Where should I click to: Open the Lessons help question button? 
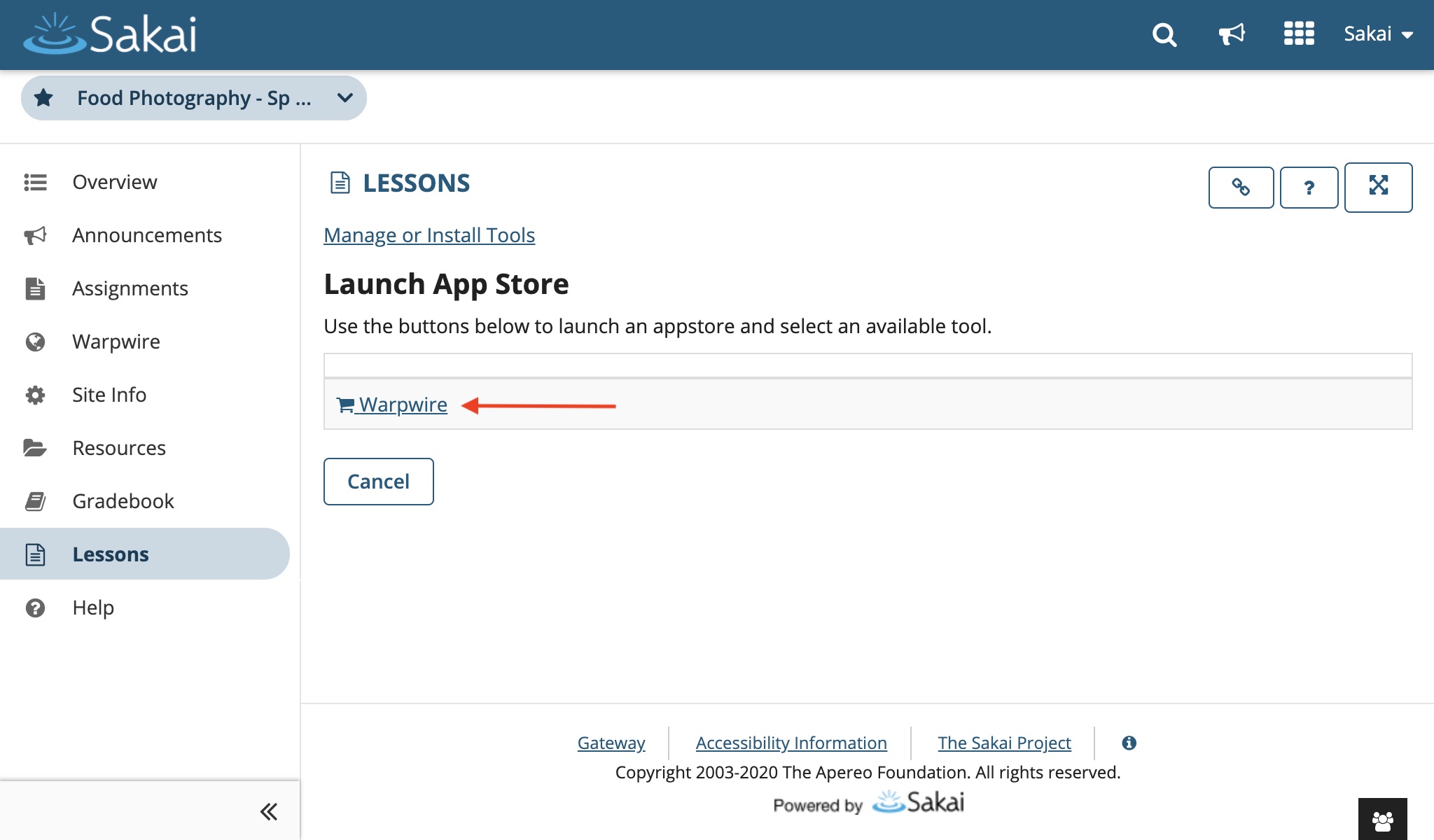[x=1309, y=188]
